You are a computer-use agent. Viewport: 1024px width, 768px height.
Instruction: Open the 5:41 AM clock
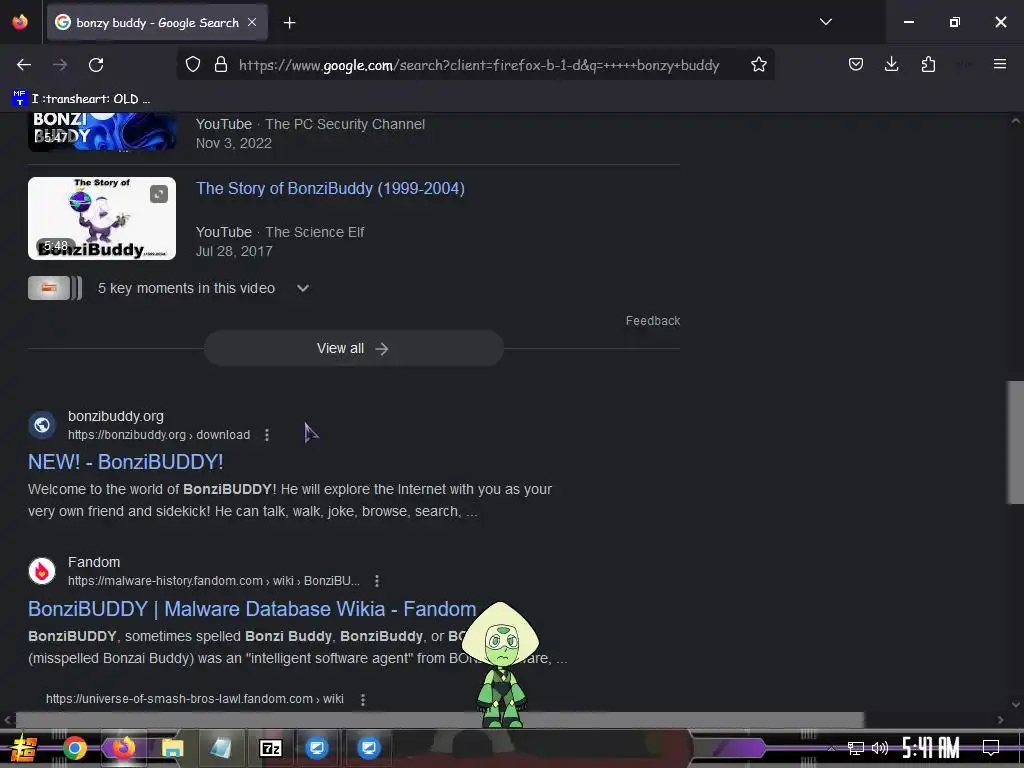(931, 748)
